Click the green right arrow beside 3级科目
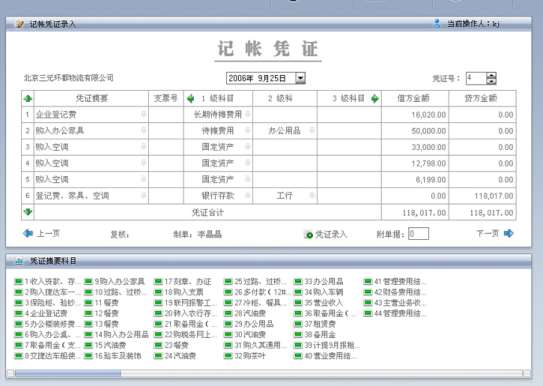The width and height of the screenshot is (543, 386). [375, 99]
